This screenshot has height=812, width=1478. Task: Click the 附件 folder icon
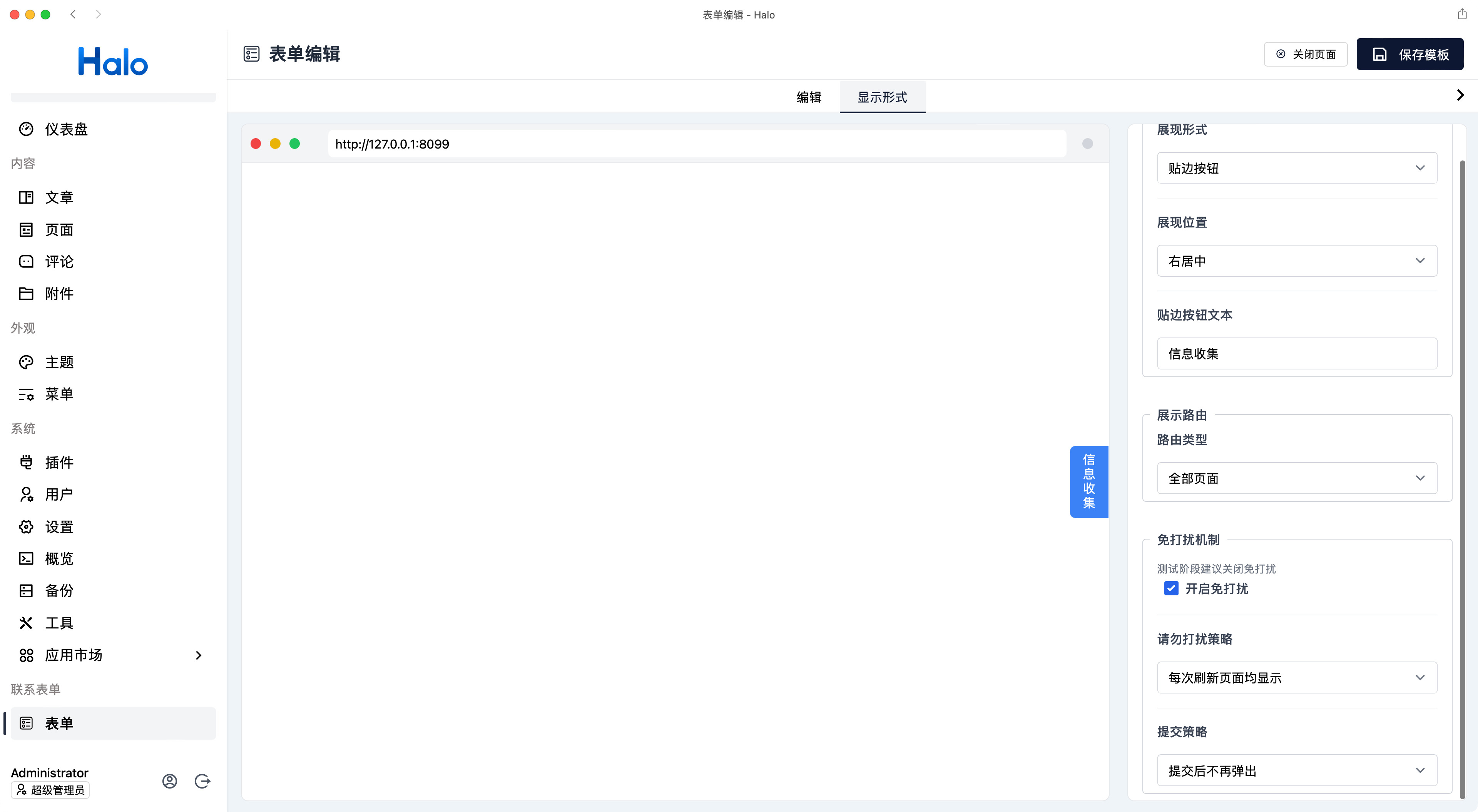tap(26, 294)
